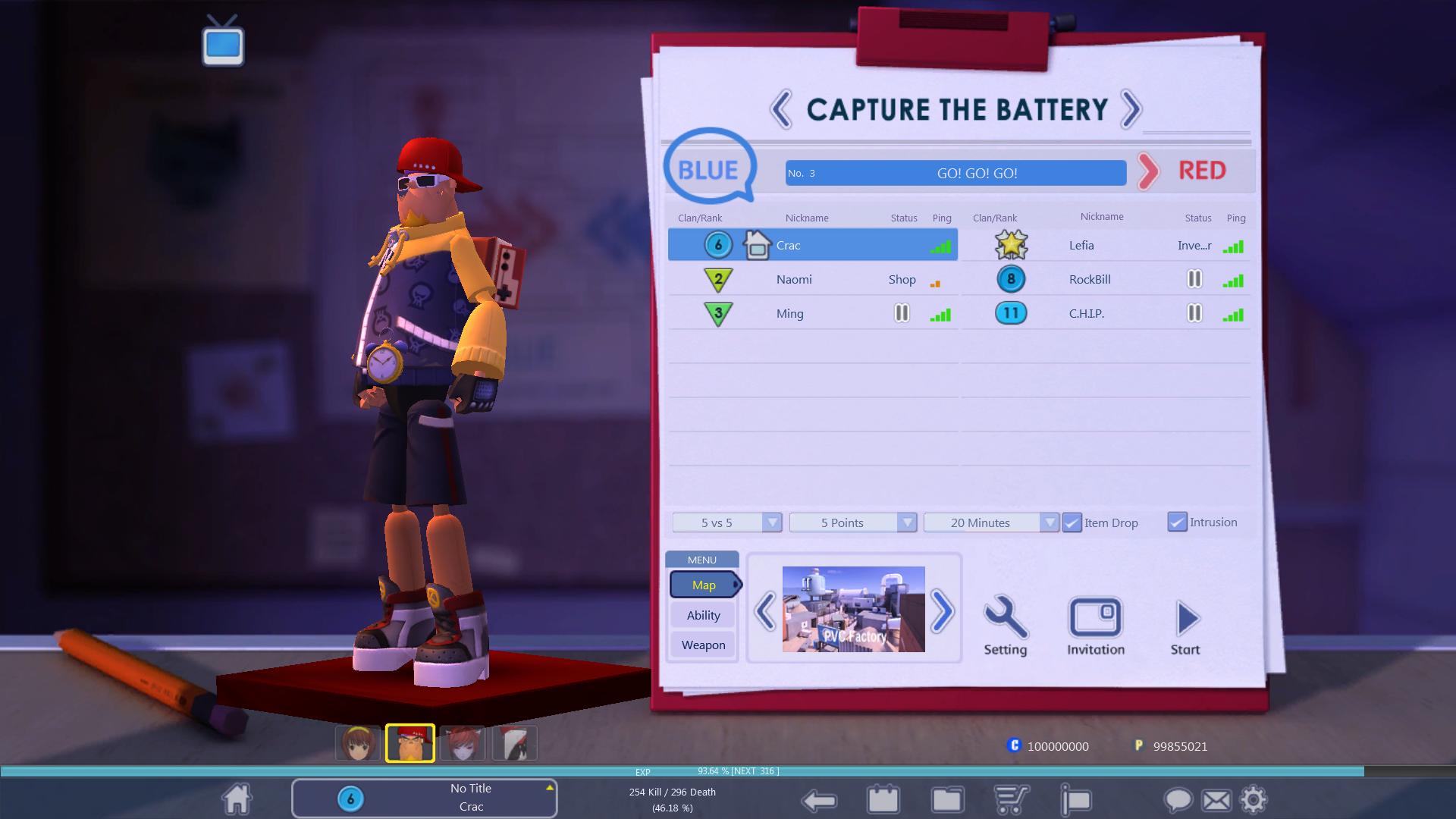Screen dimensions: 1456x819
Task: Select the Ability menu tab
Action: coord(703,615)
